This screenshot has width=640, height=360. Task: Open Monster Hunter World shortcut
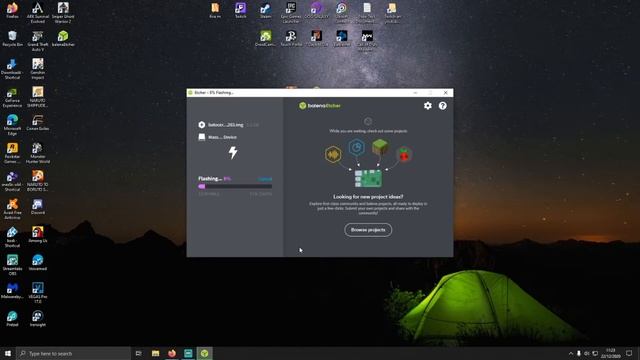38,153
